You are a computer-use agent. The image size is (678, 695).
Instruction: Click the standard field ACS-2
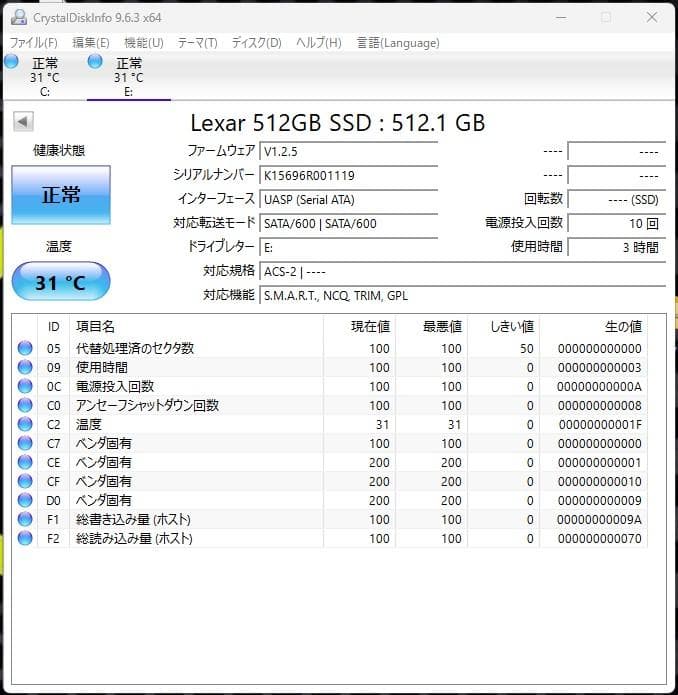pyautogui.click(x=463, y=271)
